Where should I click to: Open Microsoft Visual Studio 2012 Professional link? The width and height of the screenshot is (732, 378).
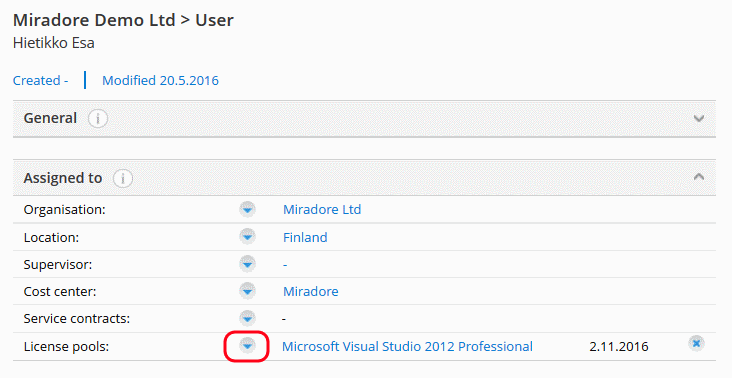pos(408,346)
